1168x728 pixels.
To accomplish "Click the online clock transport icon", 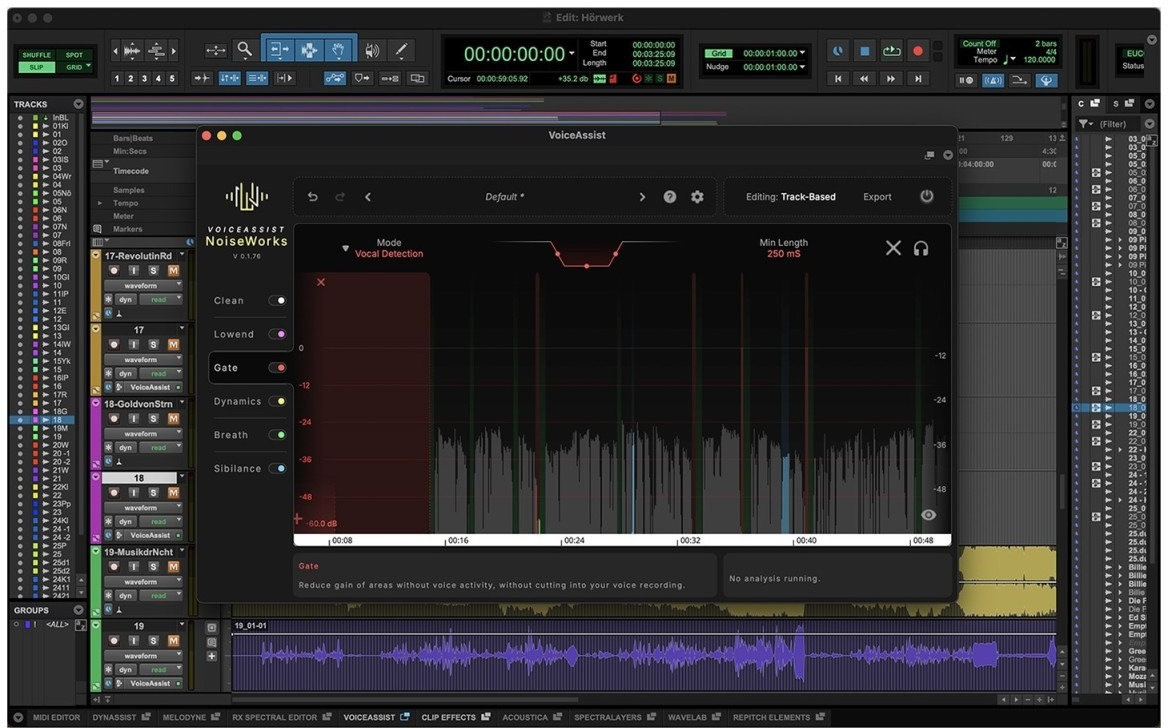I will point(838,51).
